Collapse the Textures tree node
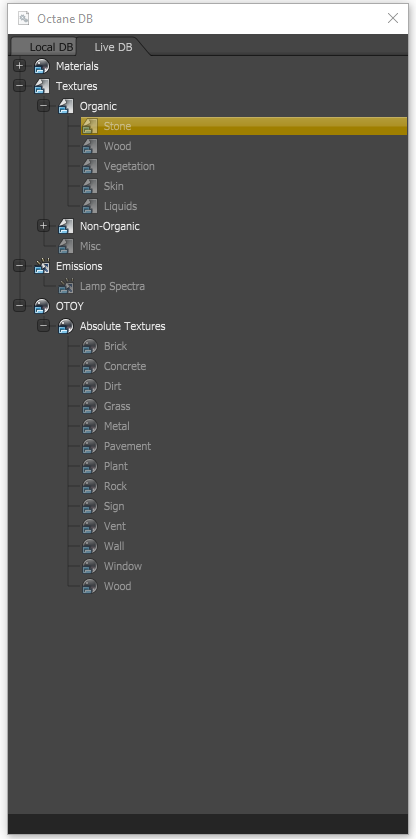 point(19,86)
